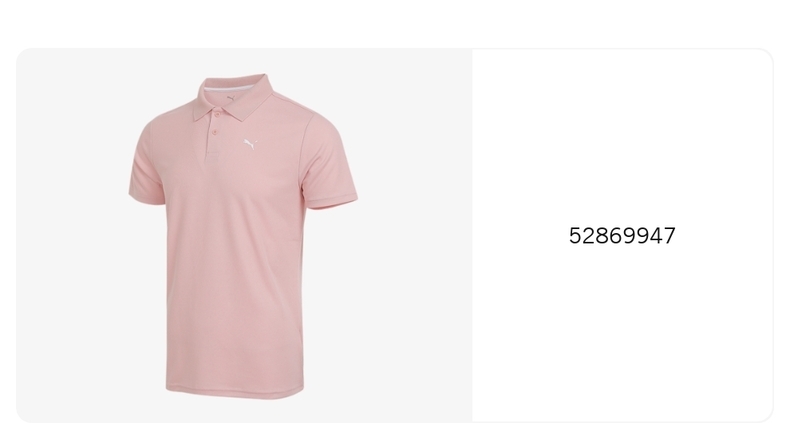Click the white inner neckline band of collar
Image resolution: width=790 pixels, height=423 pixels.
pyautogui.click(x=227, y=90)
